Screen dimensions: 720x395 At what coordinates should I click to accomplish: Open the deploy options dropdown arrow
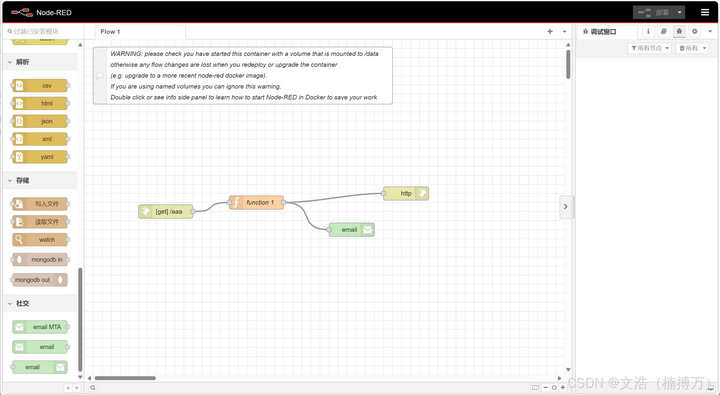pos(680,12)
